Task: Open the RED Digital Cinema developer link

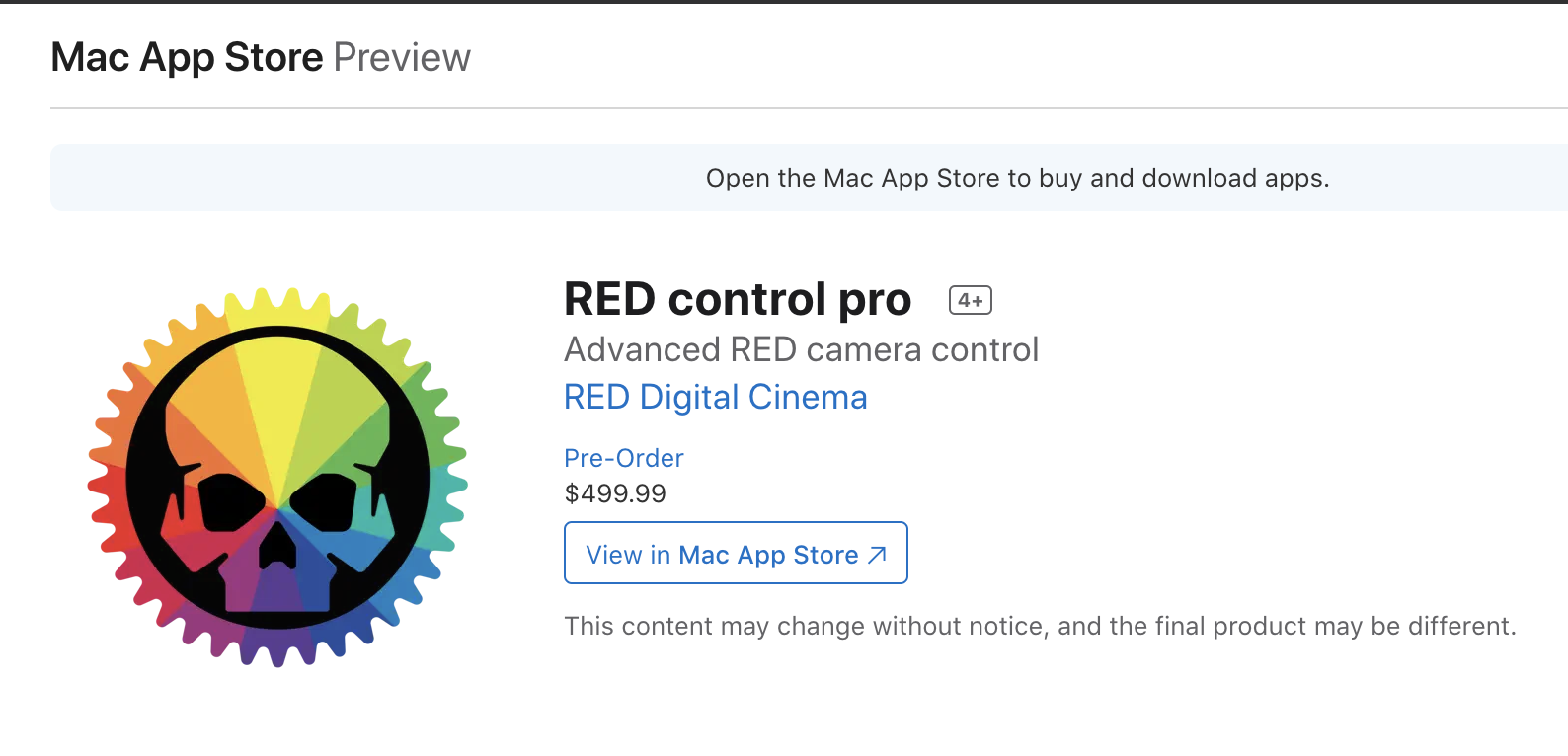Action: tap(715, 397)
